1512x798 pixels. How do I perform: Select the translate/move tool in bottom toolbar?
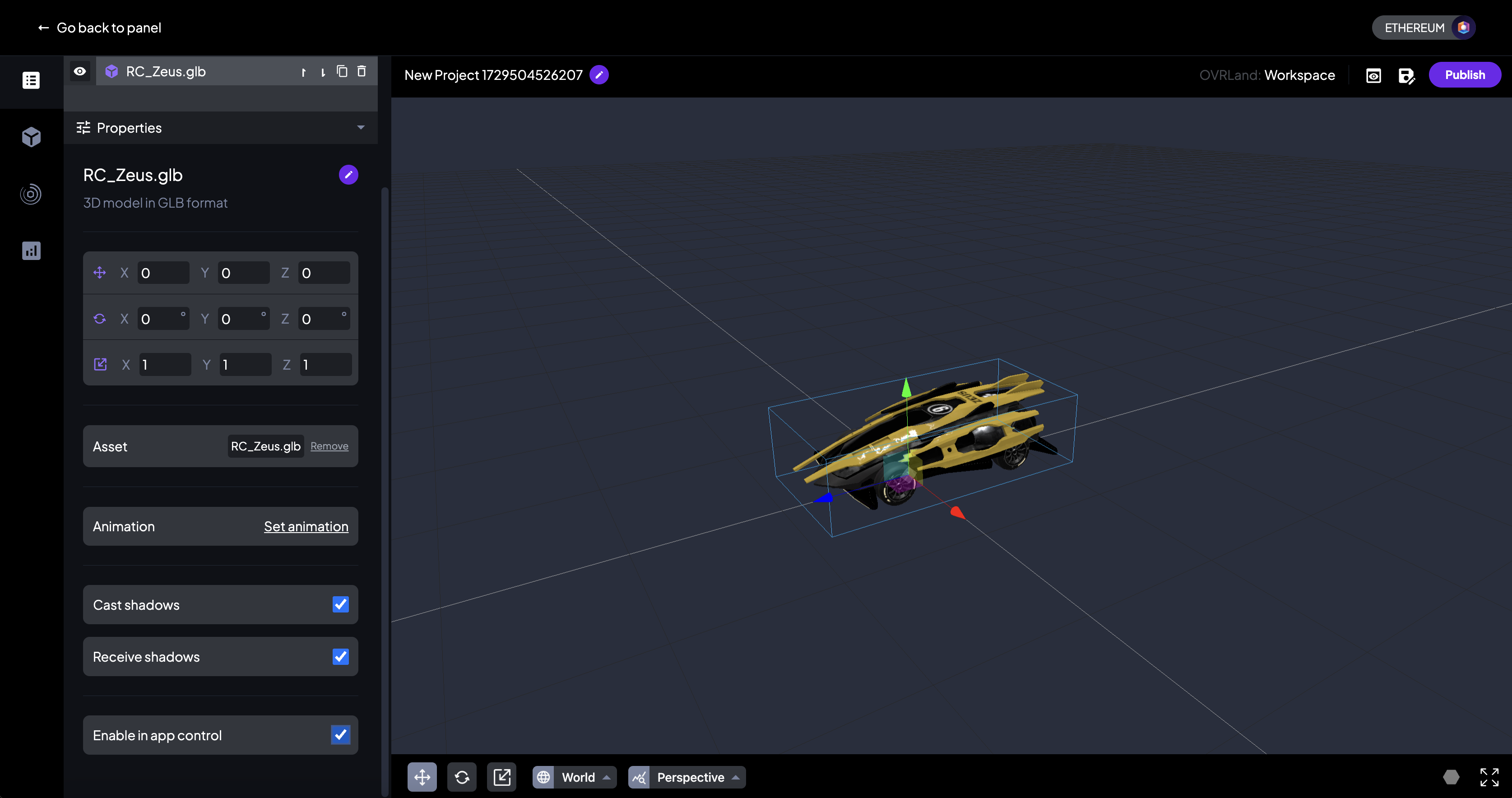point(422,777)
